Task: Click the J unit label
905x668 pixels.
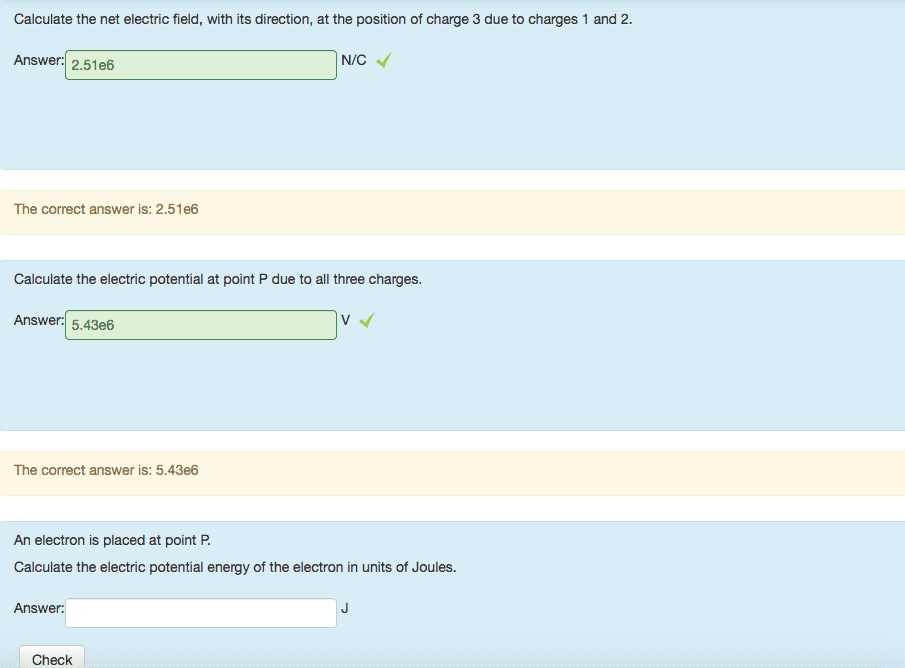Action: pyautogui.click(x=345, y=608)
